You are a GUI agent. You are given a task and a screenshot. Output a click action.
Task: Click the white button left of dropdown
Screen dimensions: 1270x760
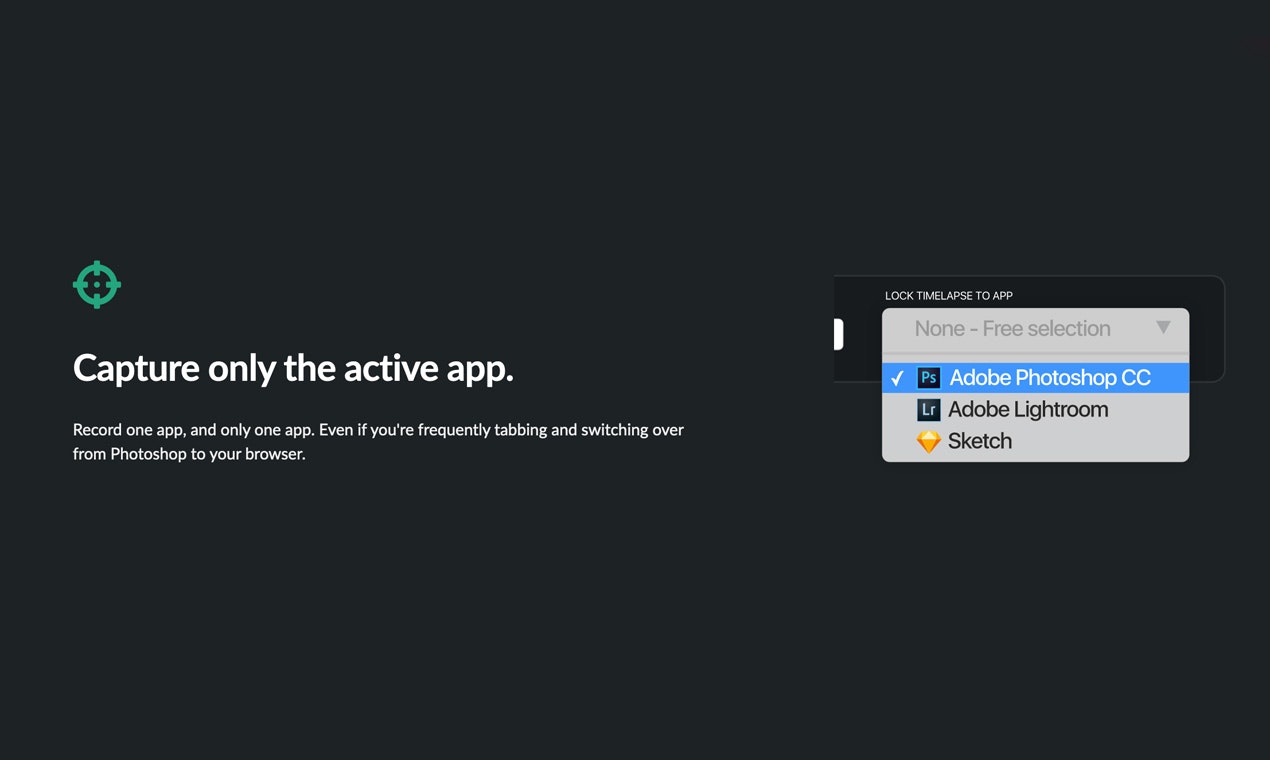tap(838, 334)
